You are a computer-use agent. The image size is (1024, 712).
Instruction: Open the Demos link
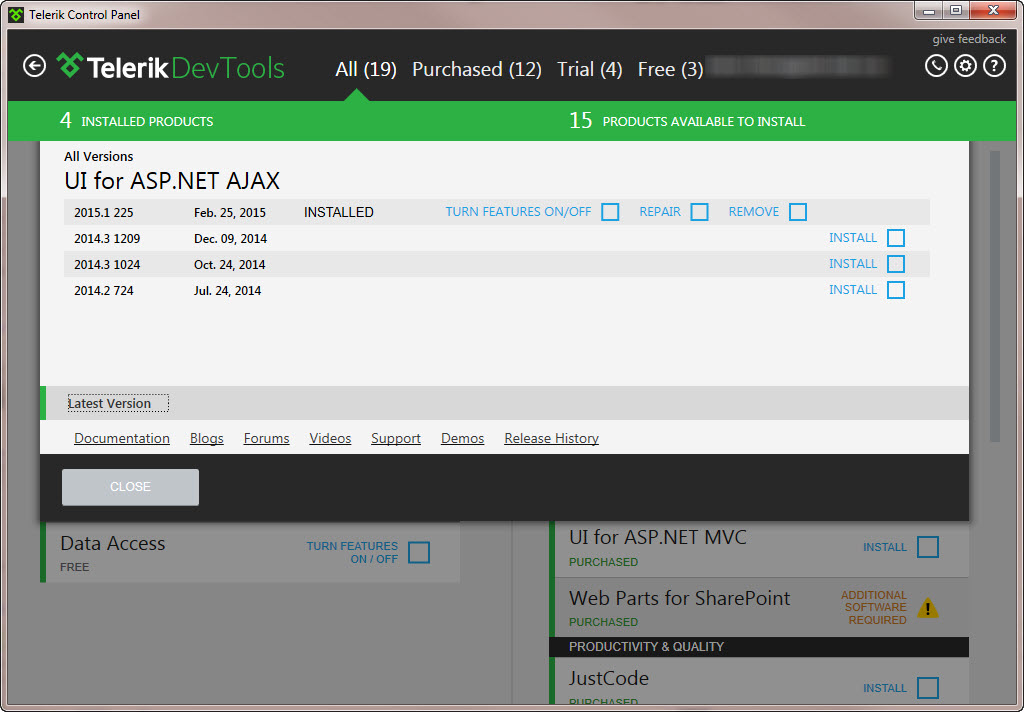[462, 438]
